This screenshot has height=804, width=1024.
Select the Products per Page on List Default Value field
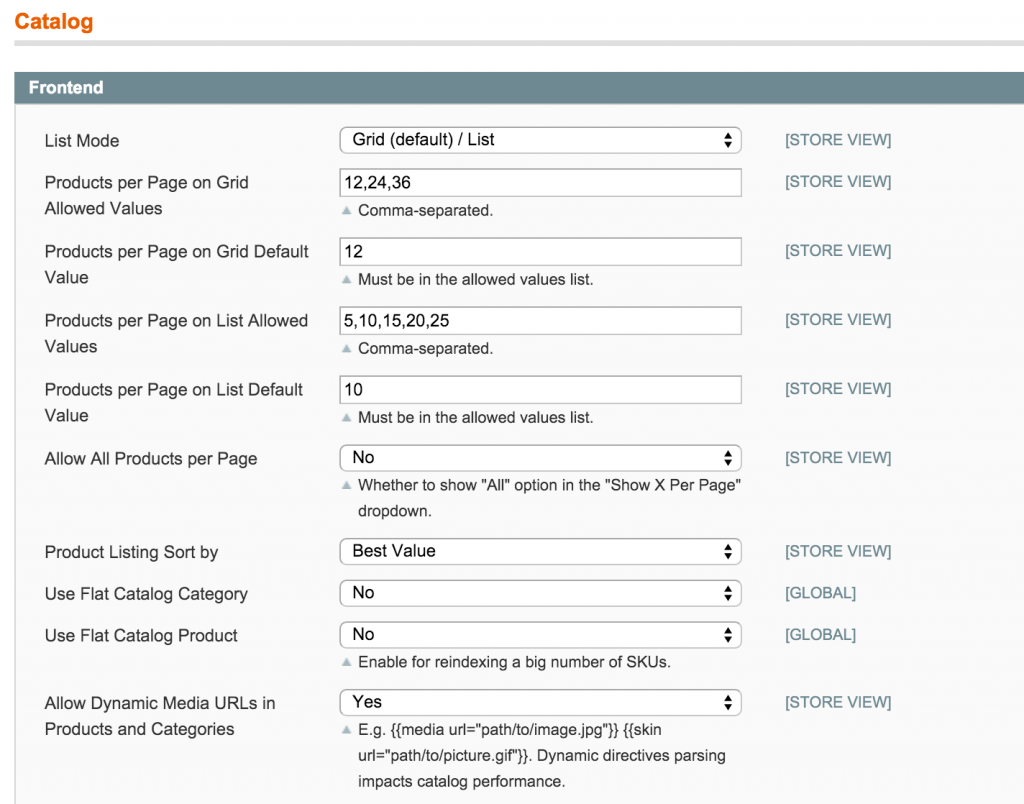[540, 389]
